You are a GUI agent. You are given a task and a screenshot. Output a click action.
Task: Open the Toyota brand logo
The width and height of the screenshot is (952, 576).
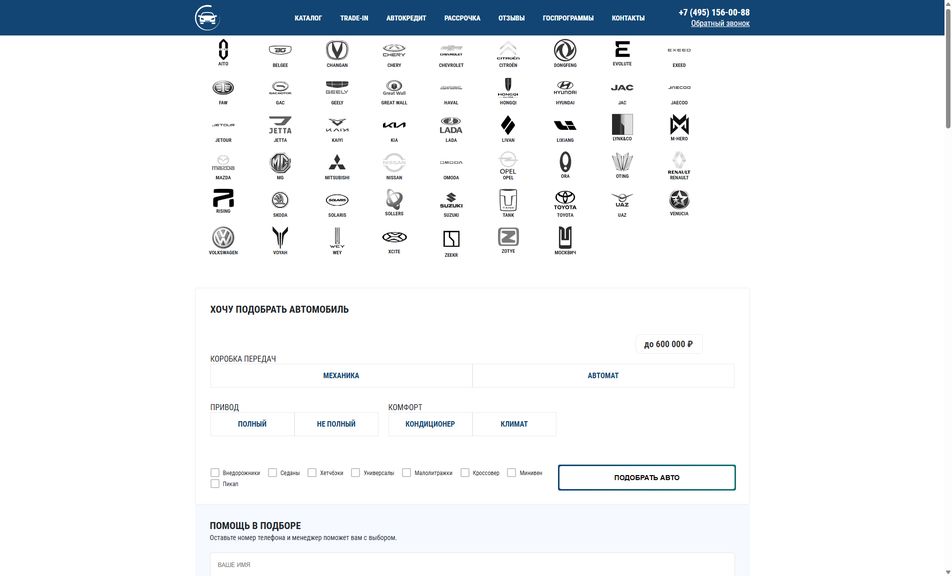click(x=565, y=200)
